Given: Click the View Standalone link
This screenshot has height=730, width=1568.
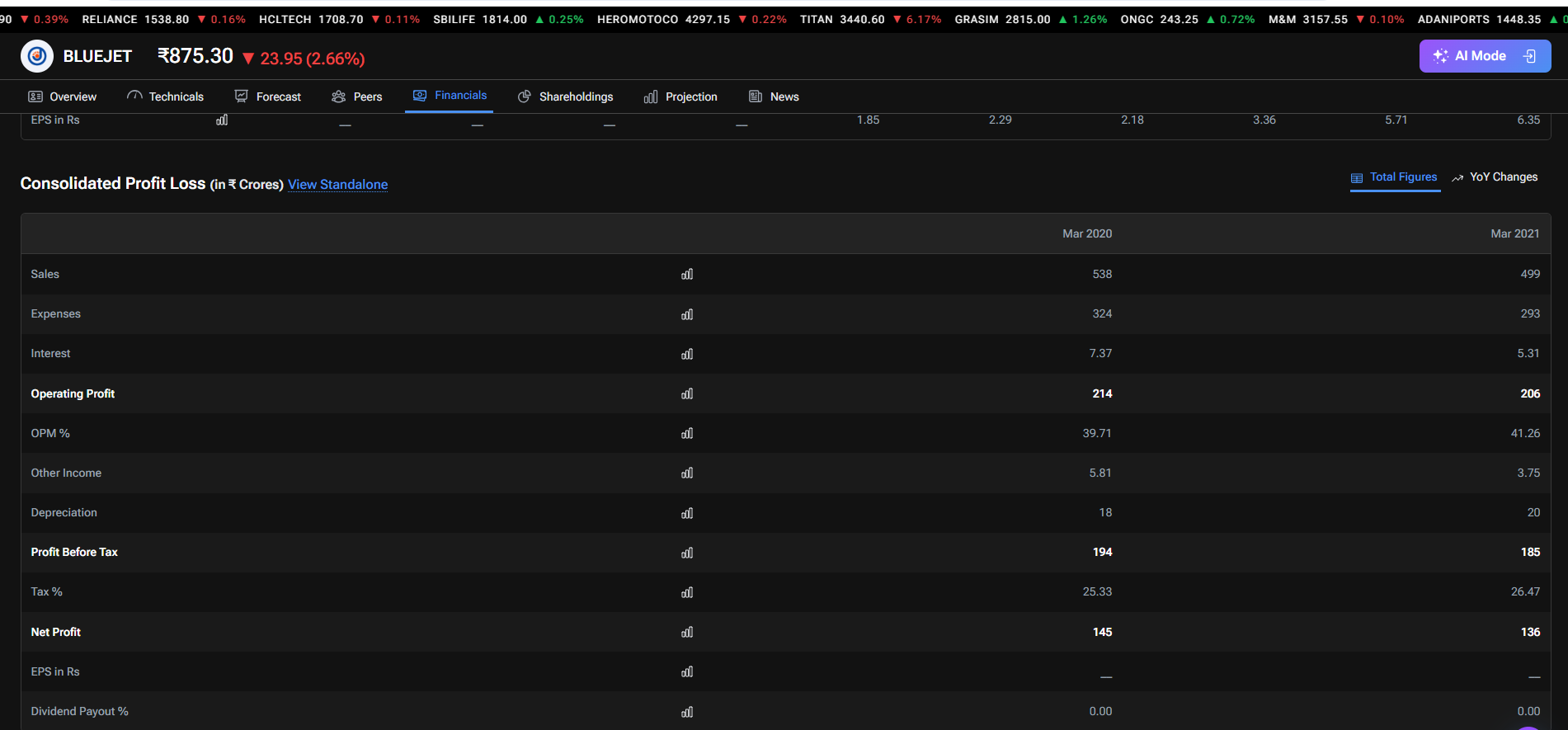Looking at the screenshot, I should [337, 184].
